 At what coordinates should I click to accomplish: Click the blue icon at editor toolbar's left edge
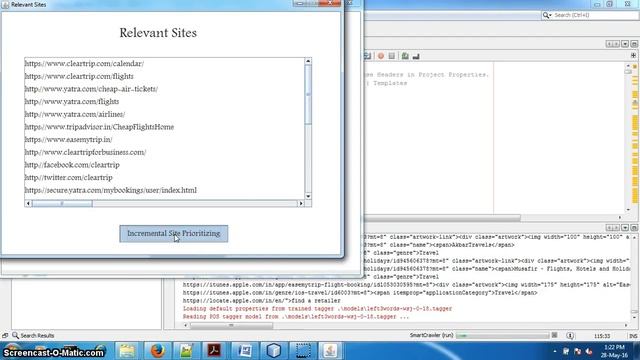click(367, 56)
